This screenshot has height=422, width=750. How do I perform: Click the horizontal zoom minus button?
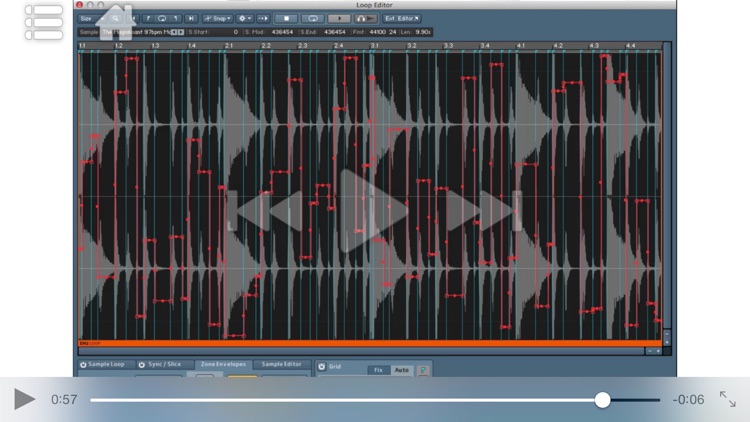[650, 351]
